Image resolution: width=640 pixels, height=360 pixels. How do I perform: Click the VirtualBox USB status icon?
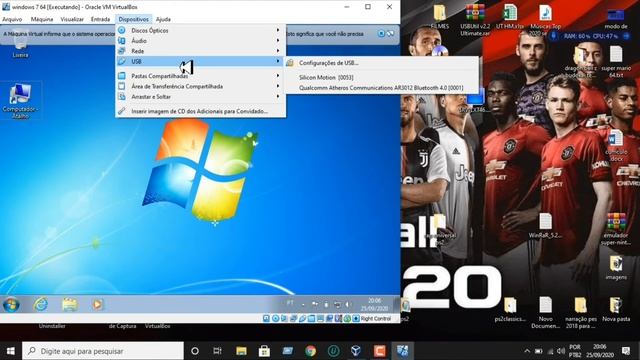[x=302, y=318]
